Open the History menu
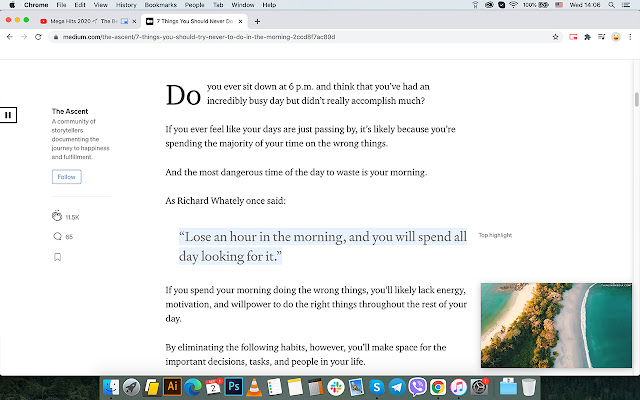 tap(126, 5)
